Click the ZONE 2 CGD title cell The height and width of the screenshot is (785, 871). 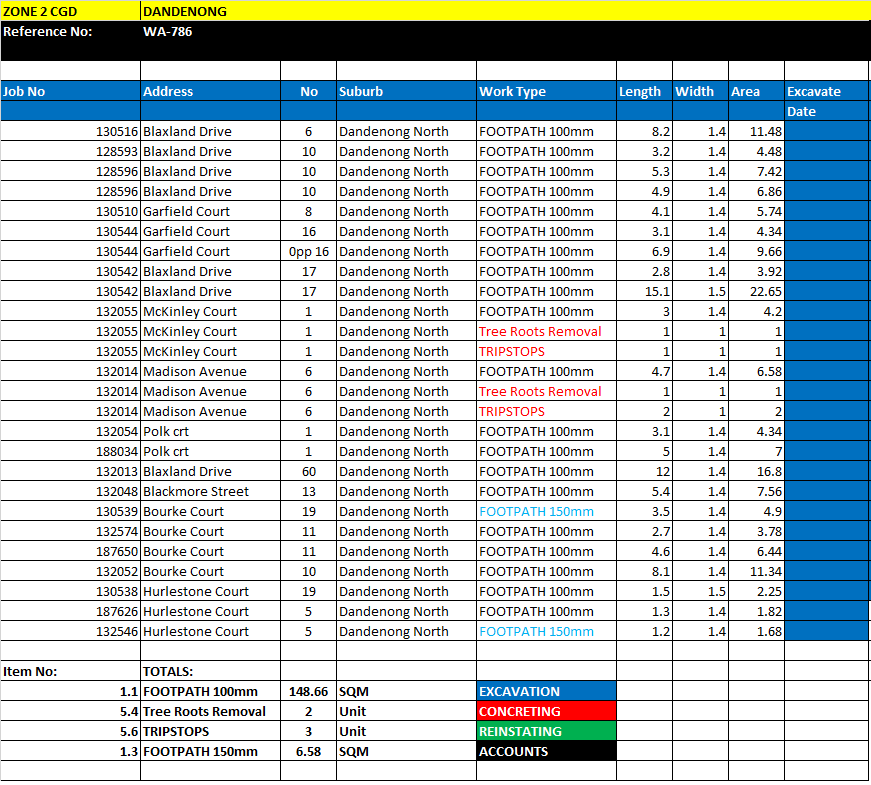point(70,11)
